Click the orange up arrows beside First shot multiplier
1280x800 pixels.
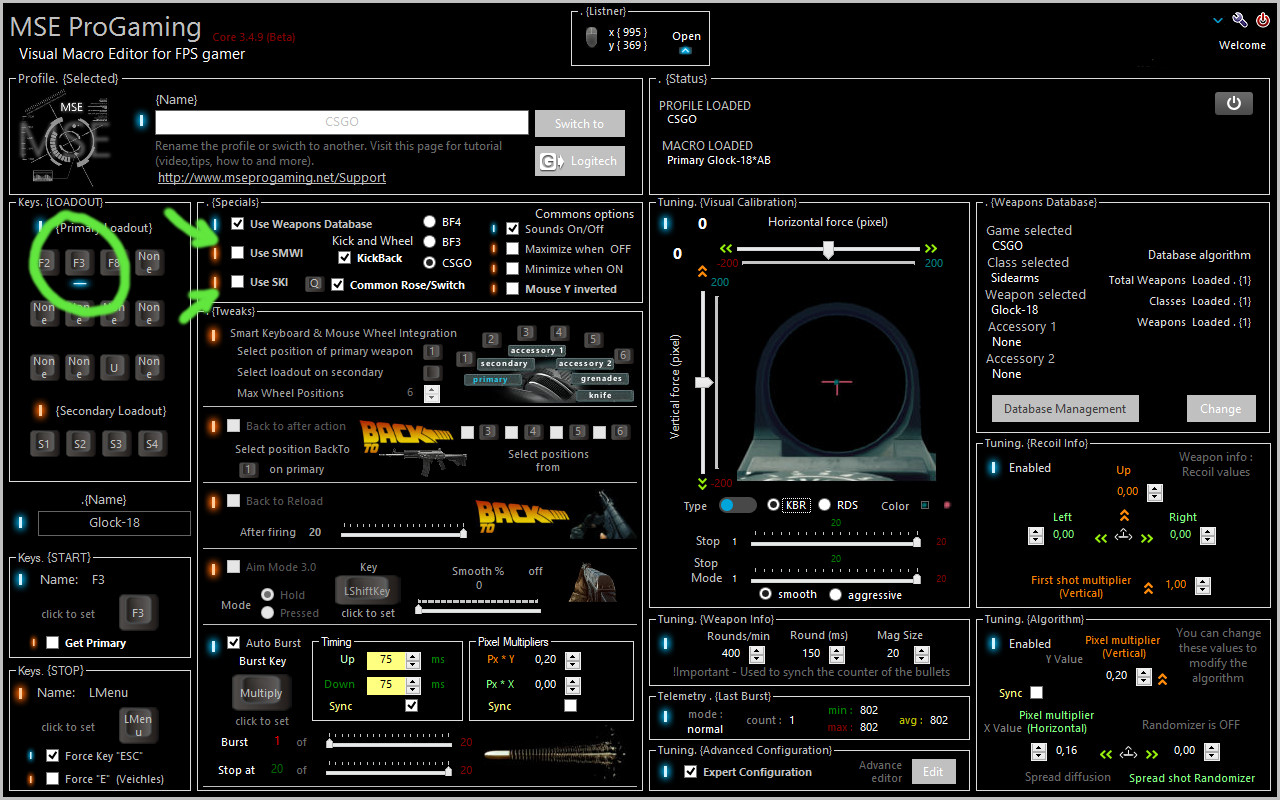pyautogui.click(x=1148, y=587)
